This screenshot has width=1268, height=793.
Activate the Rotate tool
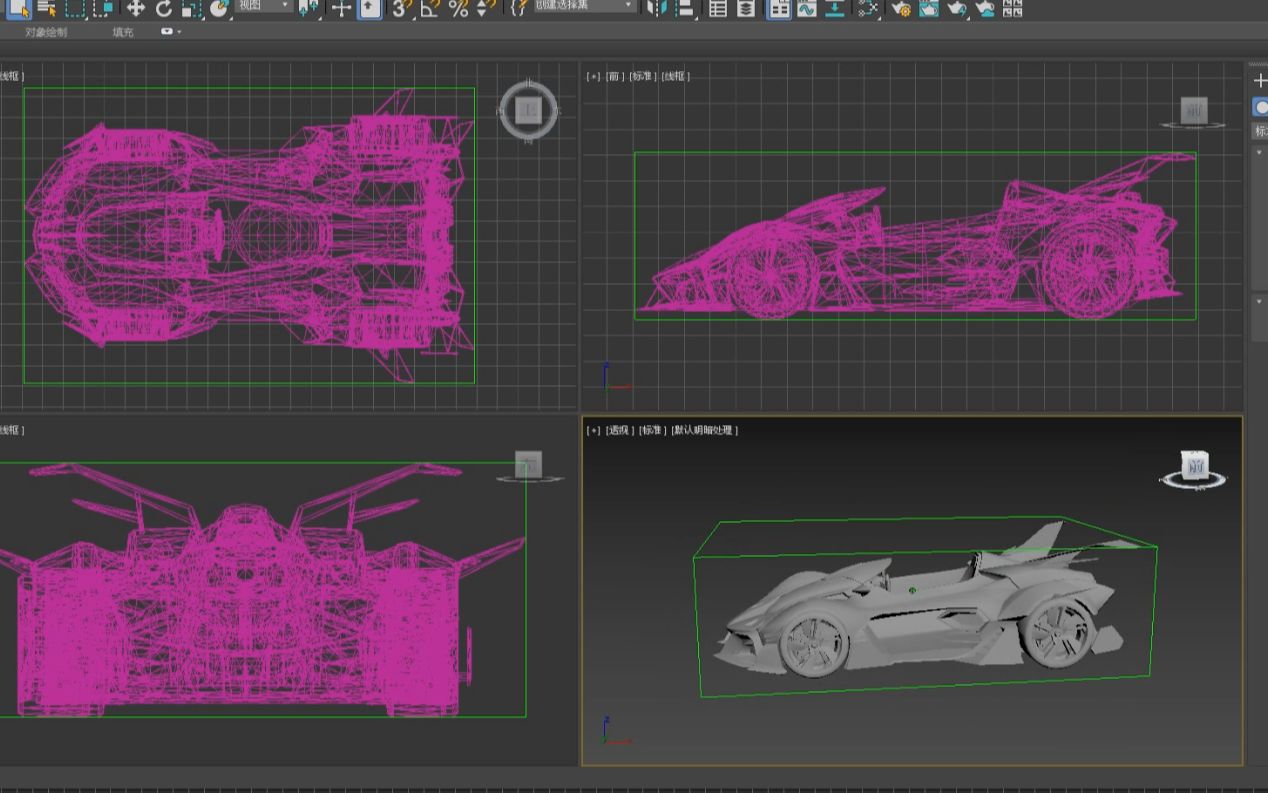[x=164, y=8]
